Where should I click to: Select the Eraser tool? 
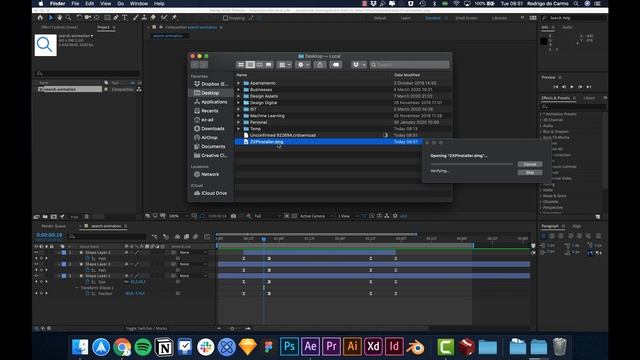point(153,18)
